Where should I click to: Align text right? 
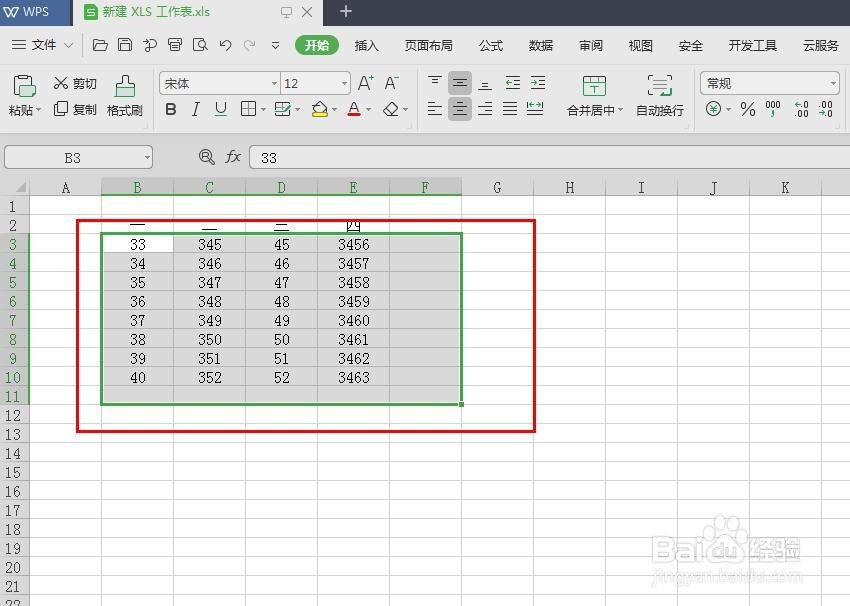(485, 109)
